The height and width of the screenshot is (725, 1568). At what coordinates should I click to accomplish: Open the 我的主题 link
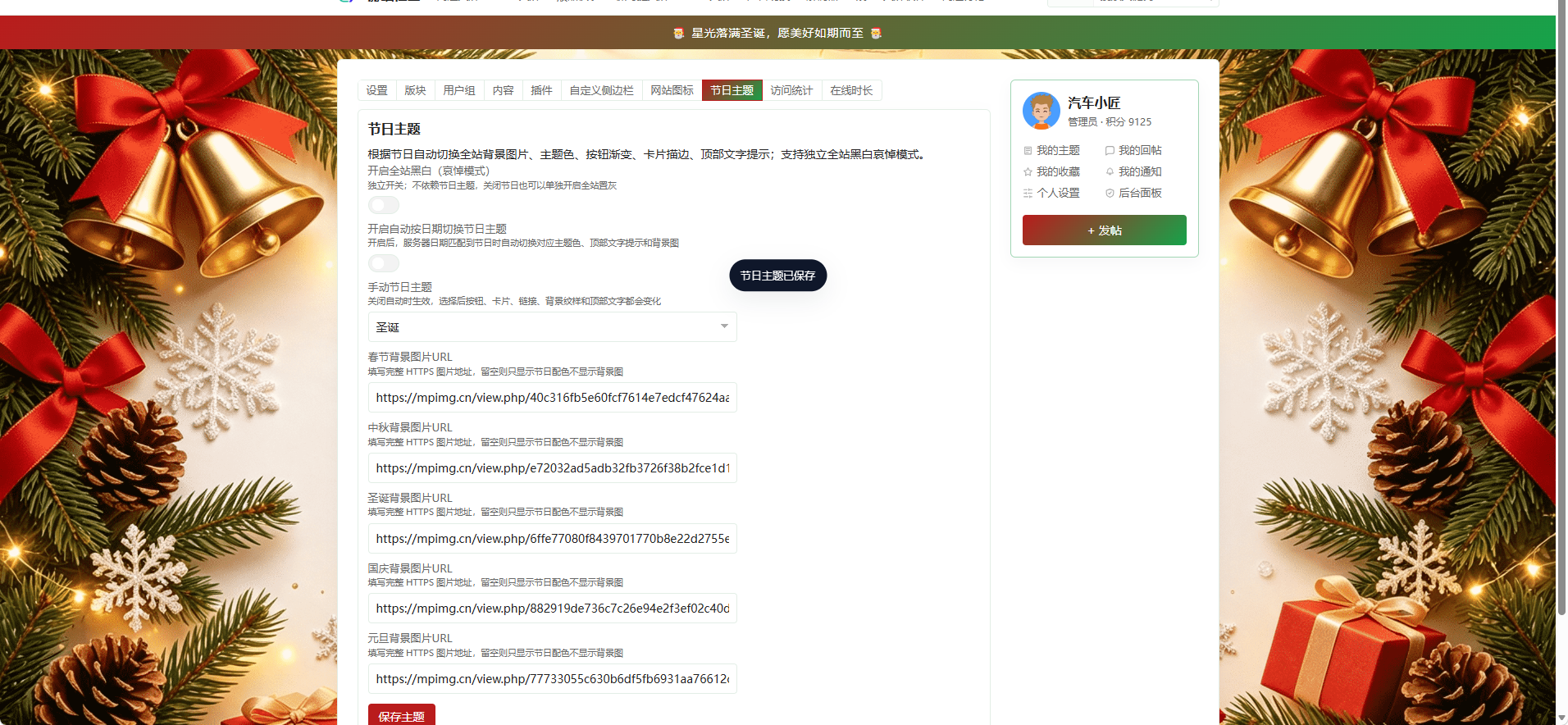[1058, 151]
